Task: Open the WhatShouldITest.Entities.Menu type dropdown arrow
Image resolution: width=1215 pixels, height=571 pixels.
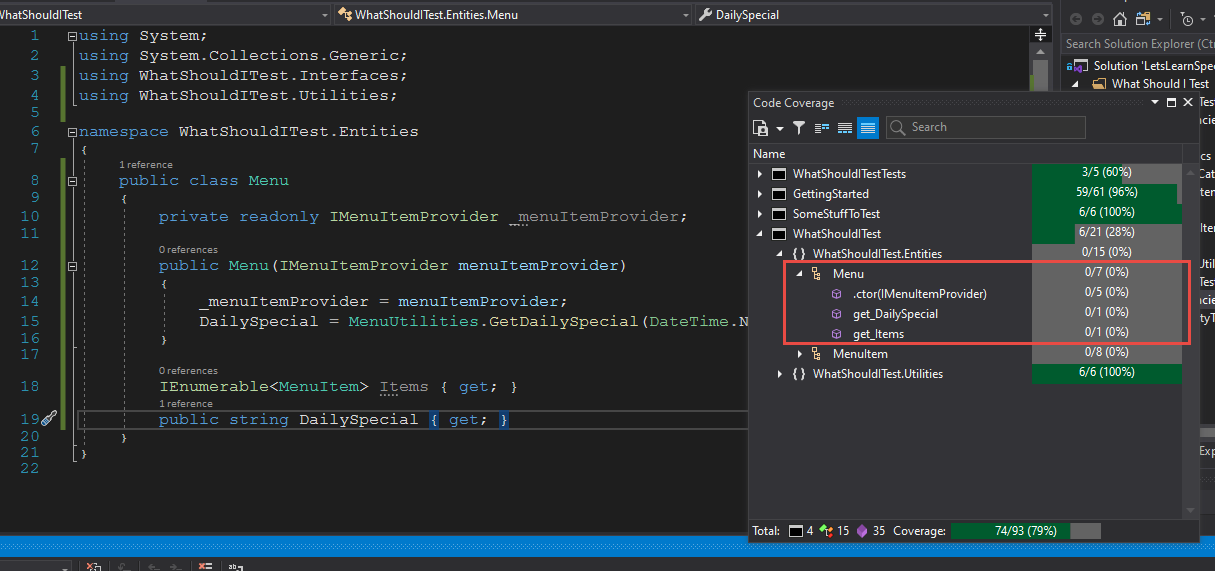Action: 685,15
